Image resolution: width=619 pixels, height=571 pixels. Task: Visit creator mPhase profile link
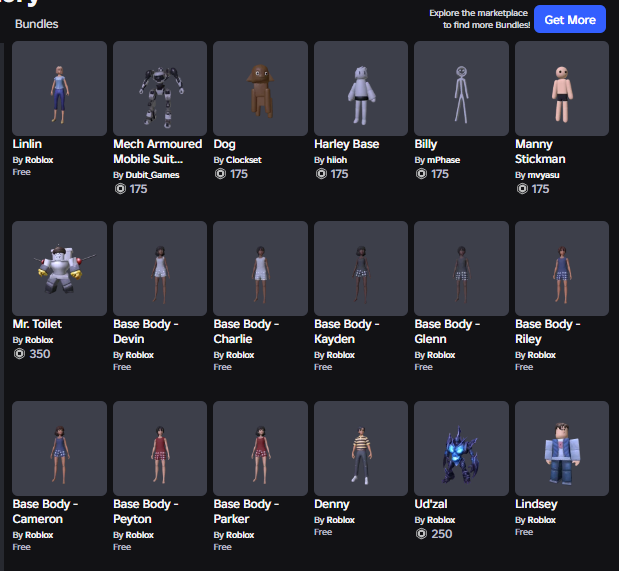(443, 160)
